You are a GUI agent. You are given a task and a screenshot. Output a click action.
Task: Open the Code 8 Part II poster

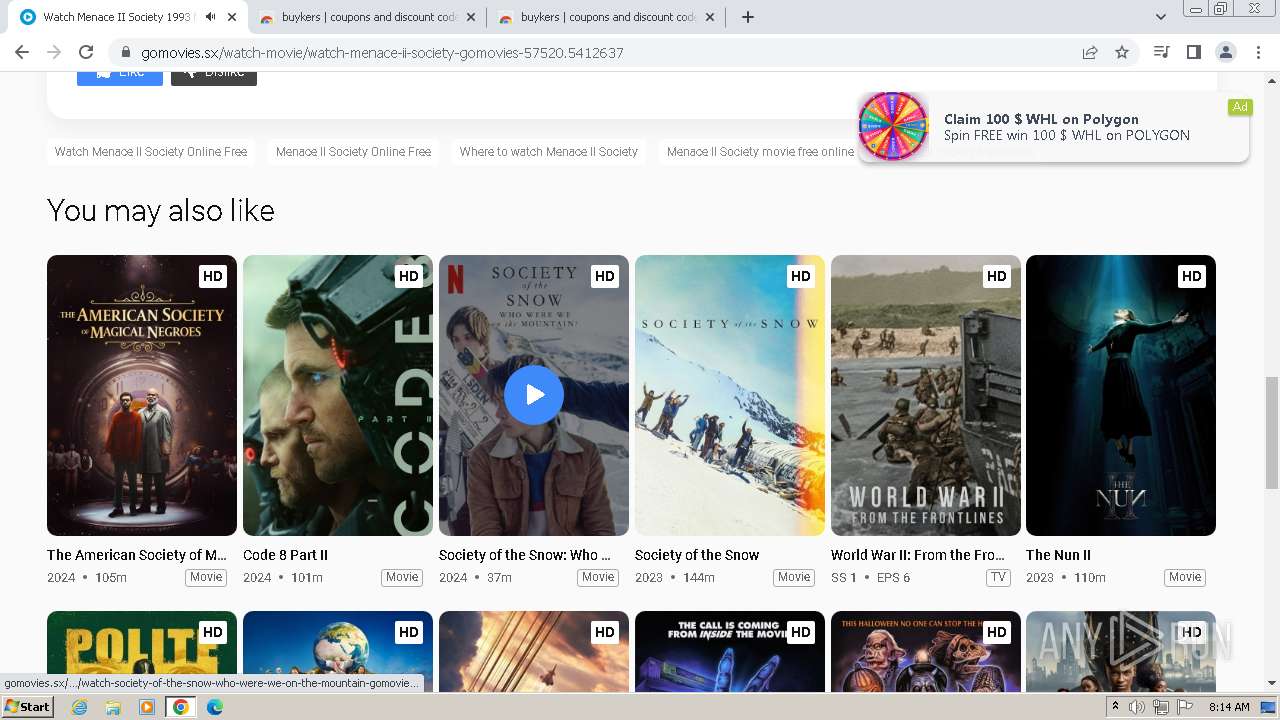[338, 395]
